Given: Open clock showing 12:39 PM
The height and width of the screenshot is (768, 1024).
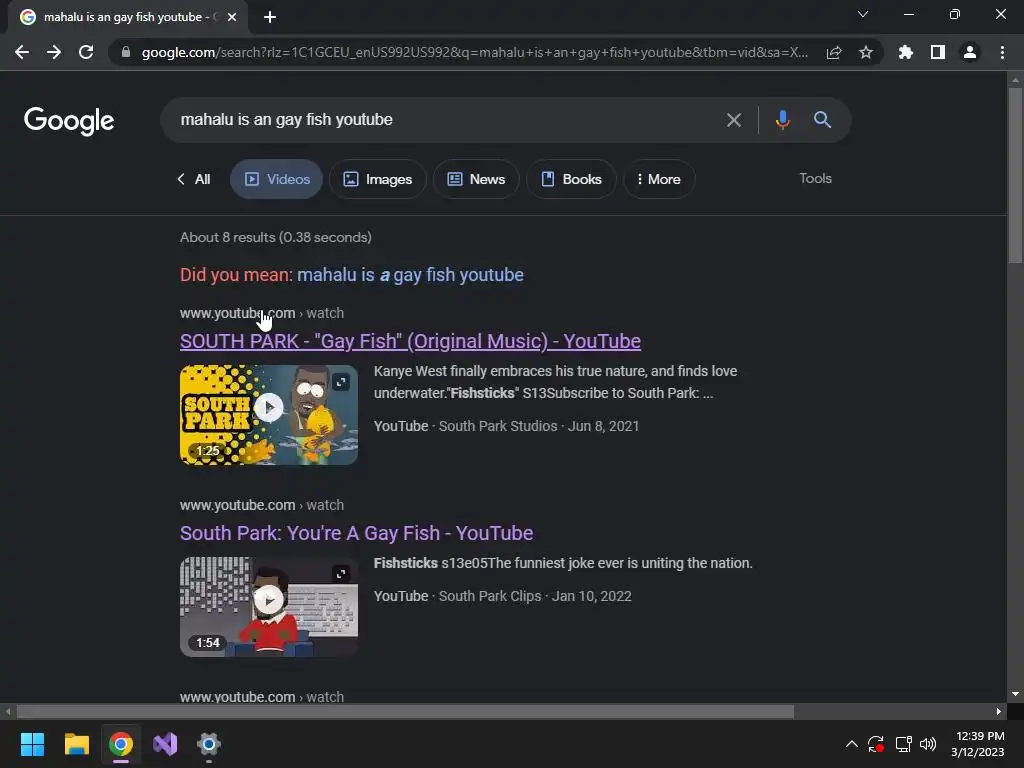Looking at the screenshot, I should point(978,744).
